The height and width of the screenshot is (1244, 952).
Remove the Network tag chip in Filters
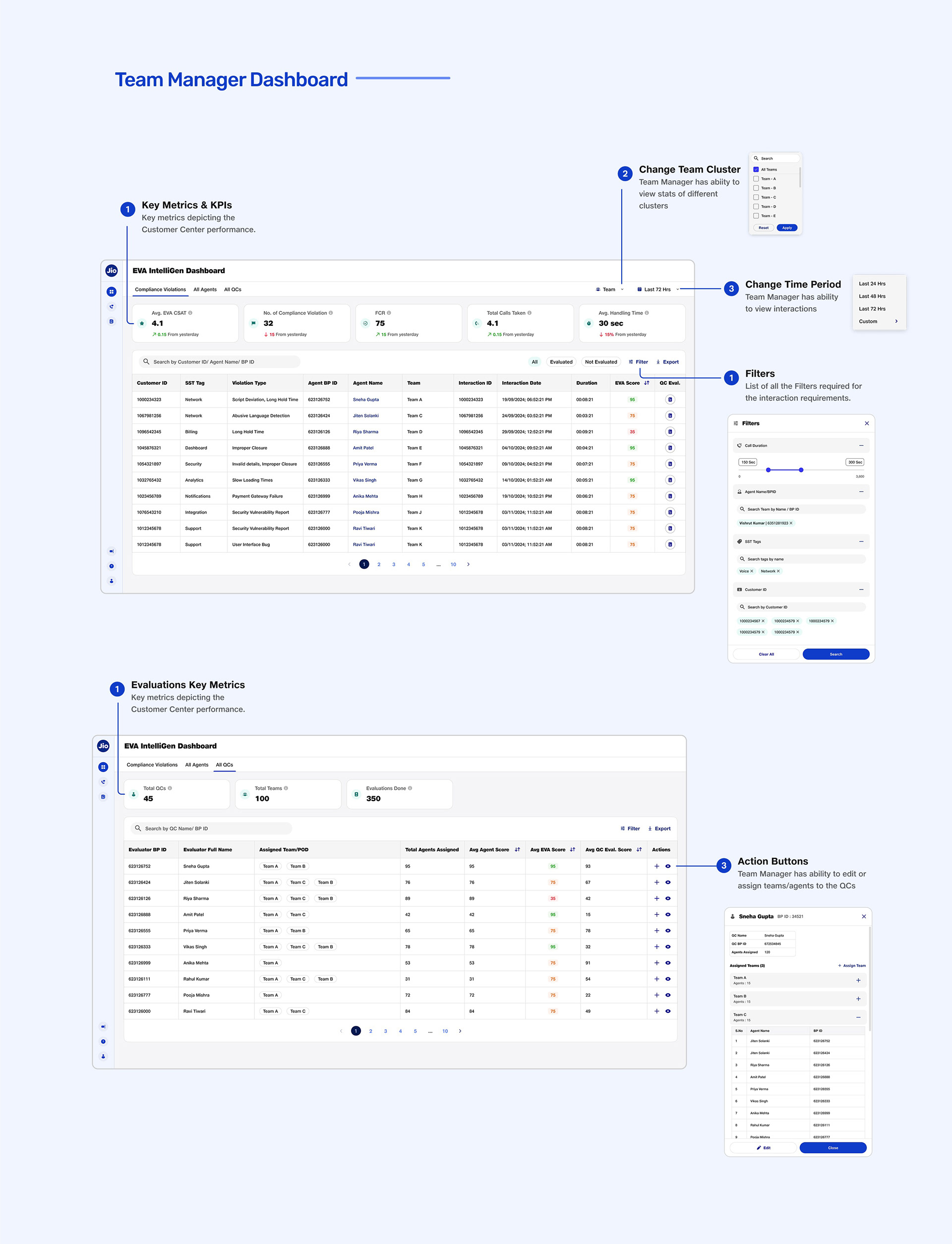(778, 571)
